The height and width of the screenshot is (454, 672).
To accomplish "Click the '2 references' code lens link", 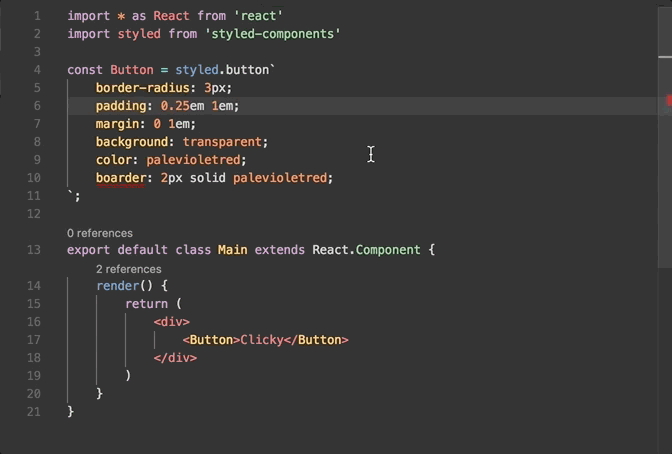I will click(129, 269).
